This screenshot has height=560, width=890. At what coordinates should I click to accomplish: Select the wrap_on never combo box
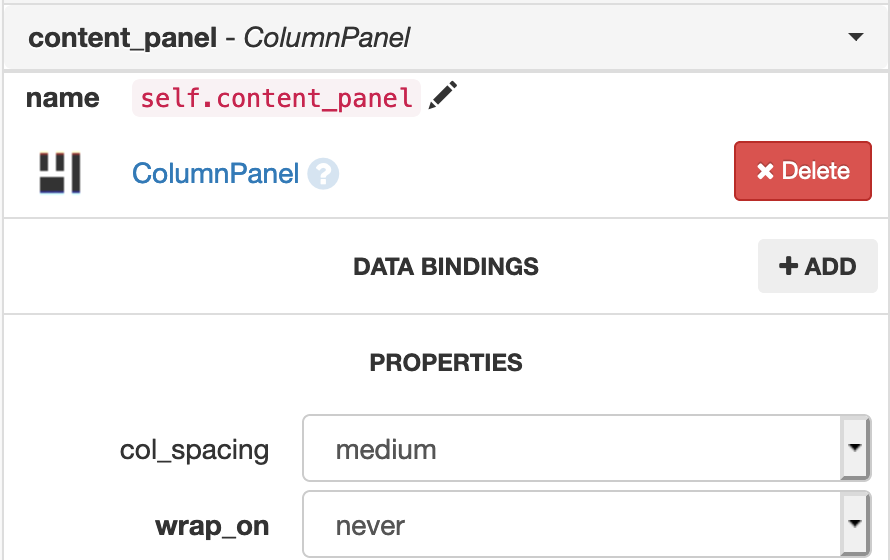586,524
